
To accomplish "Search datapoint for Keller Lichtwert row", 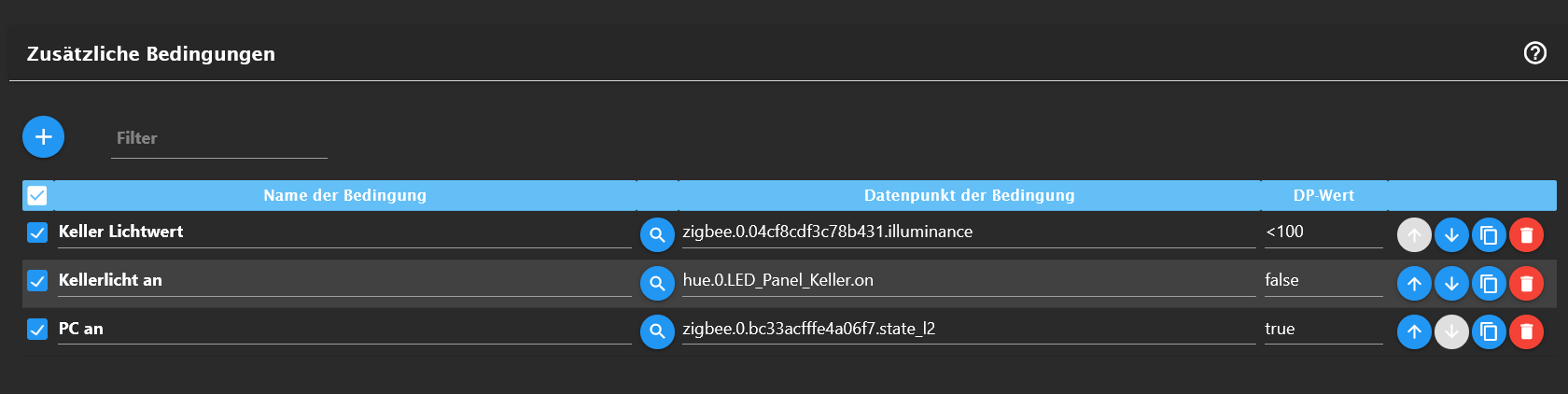I will (657, 235).
